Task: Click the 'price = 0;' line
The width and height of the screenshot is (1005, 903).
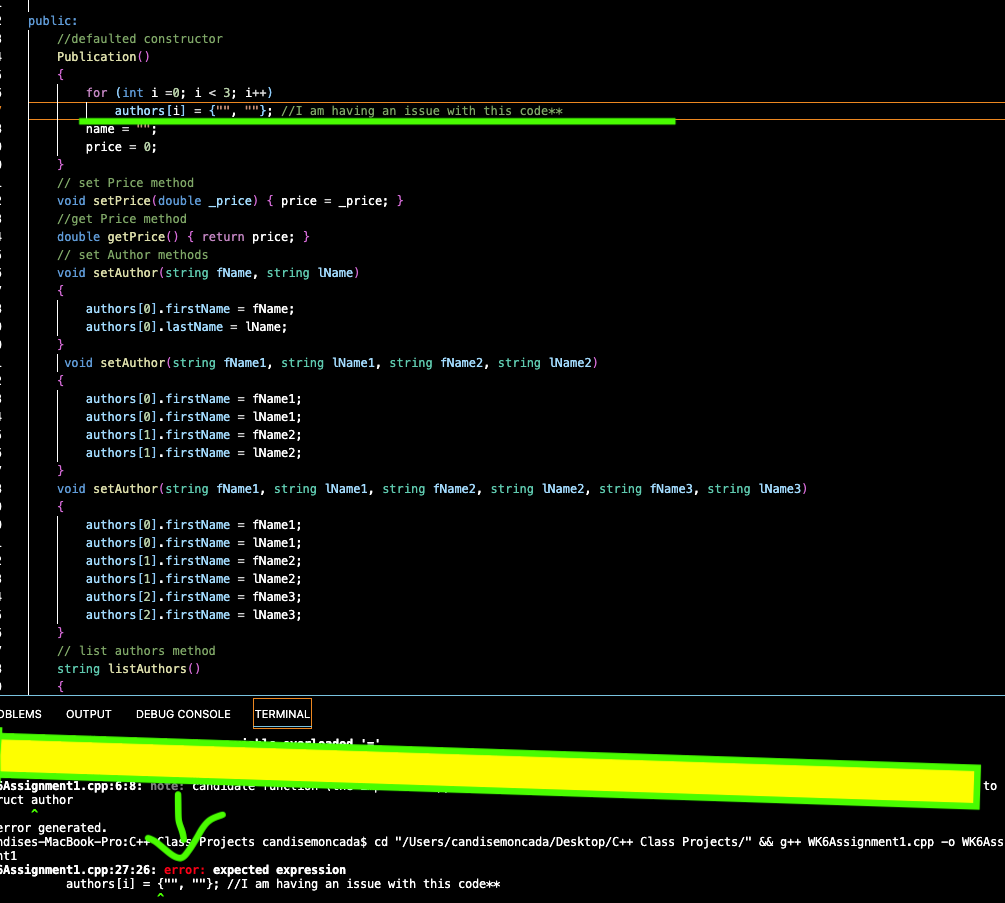Action: 121,147
